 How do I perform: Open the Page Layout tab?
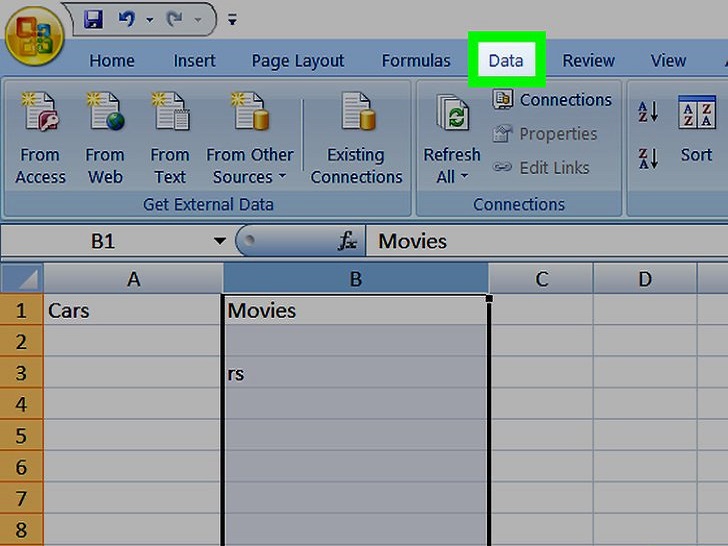coord(298,61)
